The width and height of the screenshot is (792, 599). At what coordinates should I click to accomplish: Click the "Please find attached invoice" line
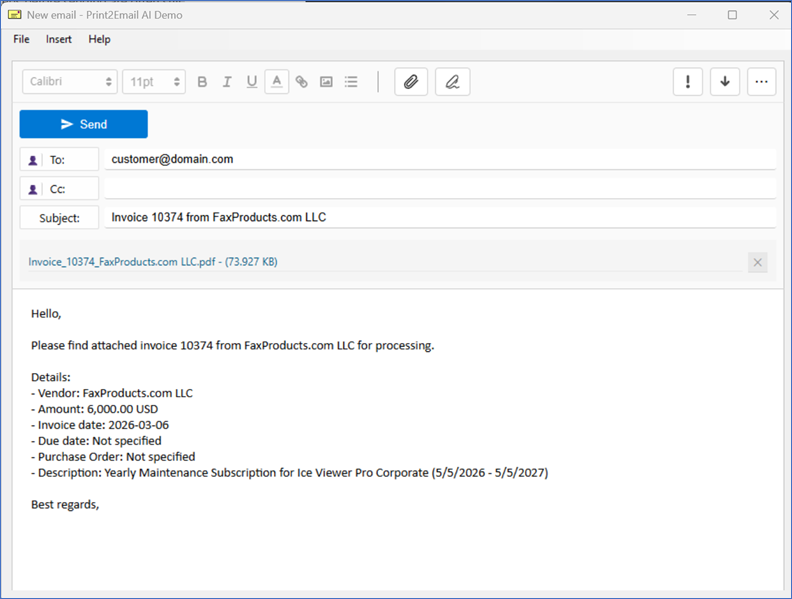pos(232,345)
